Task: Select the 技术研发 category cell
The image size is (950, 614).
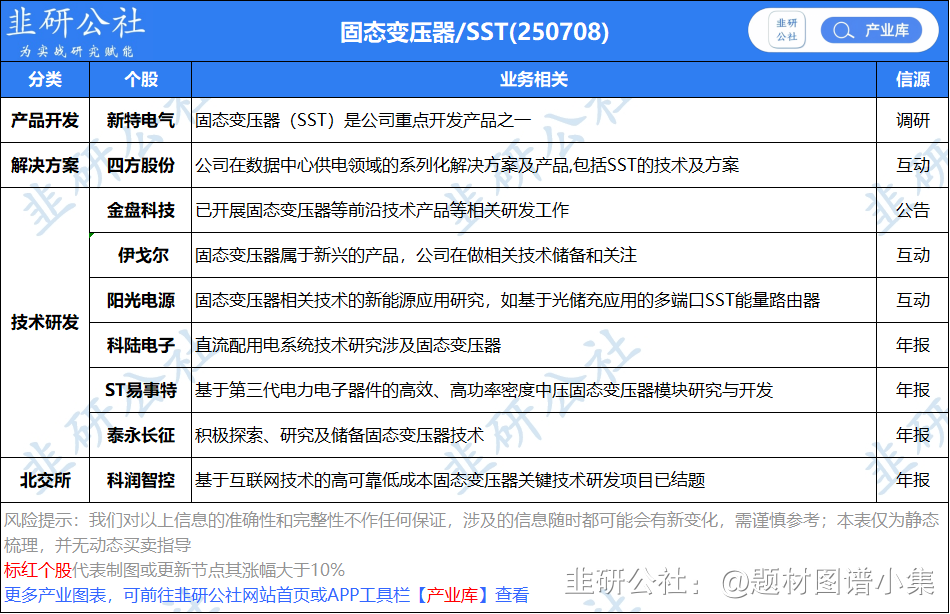Action: [45, 322]
